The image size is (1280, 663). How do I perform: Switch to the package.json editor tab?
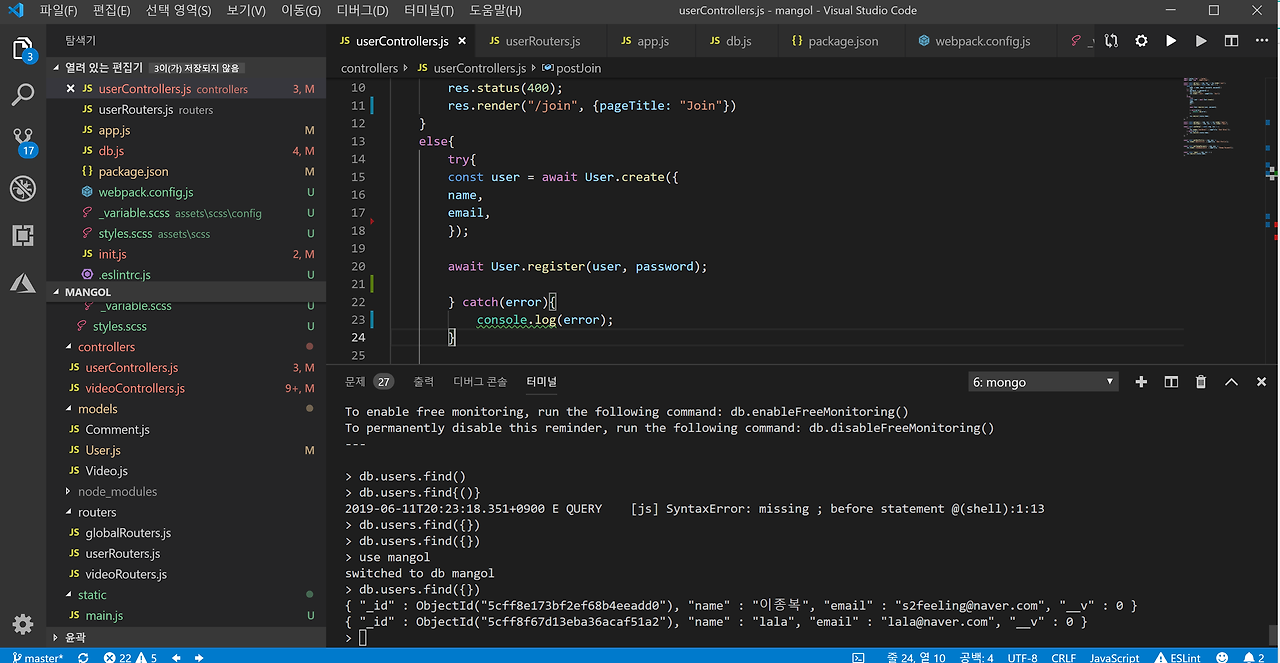834,41
